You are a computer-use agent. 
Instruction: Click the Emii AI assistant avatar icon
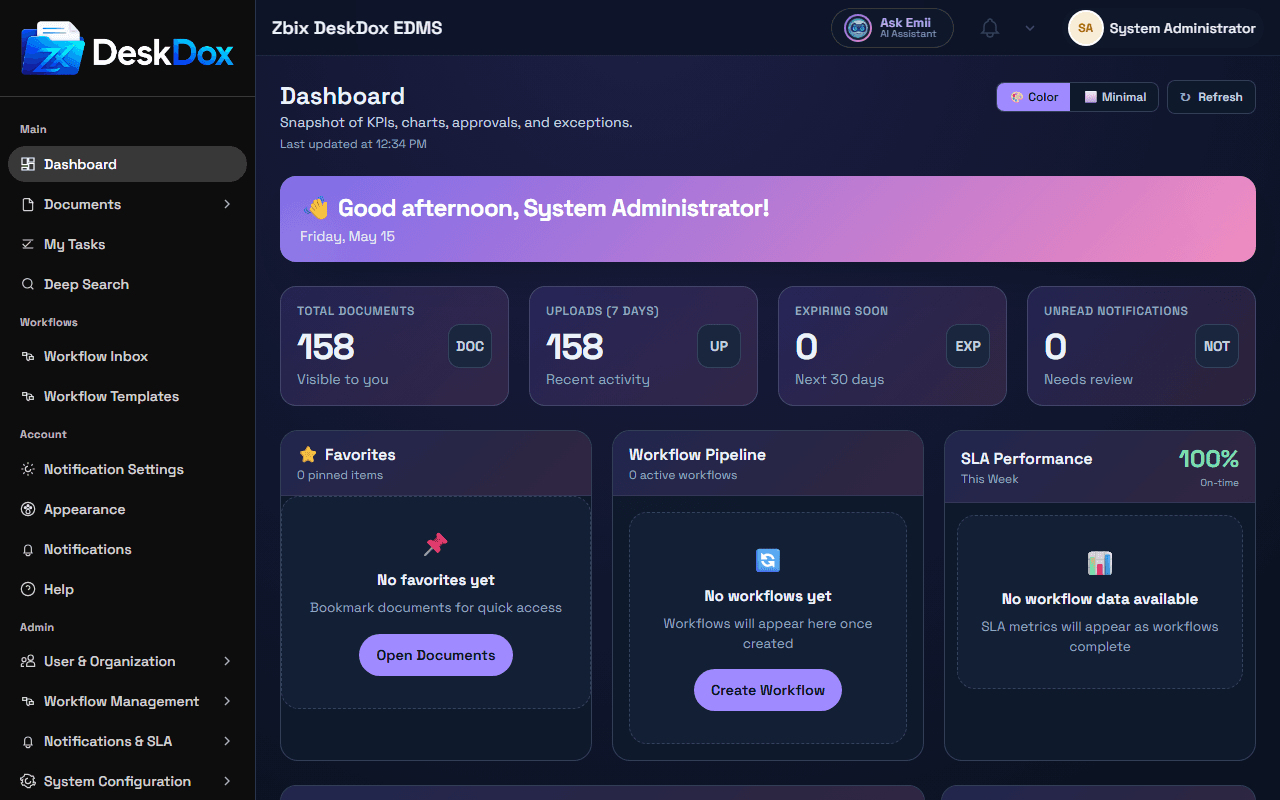coord(858,28)
